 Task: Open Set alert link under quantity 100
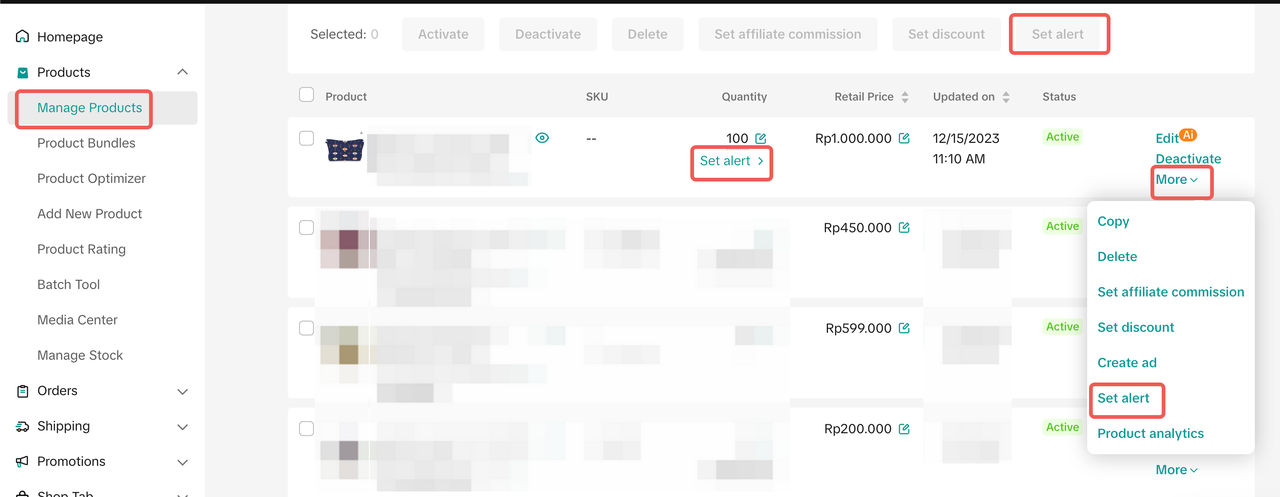point(732,161)
